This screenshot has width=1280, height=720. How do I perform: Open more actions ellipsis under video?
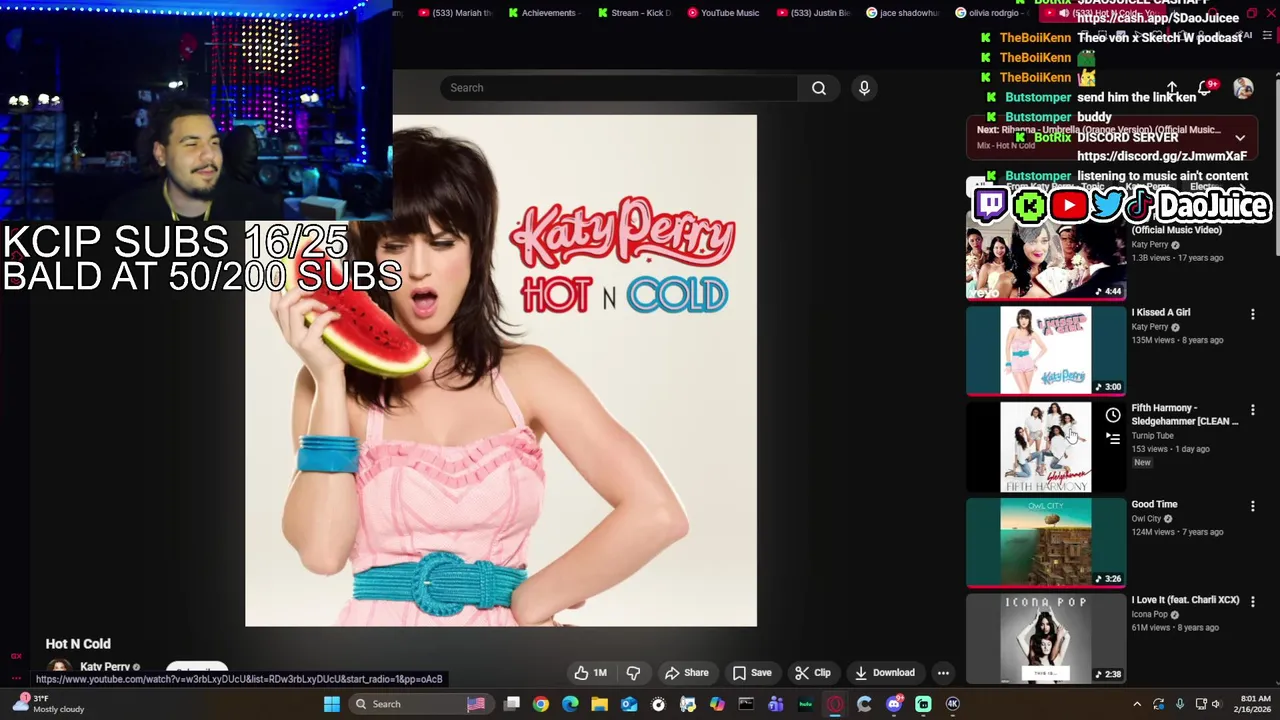pyautogui.click(x=943, y=673)
